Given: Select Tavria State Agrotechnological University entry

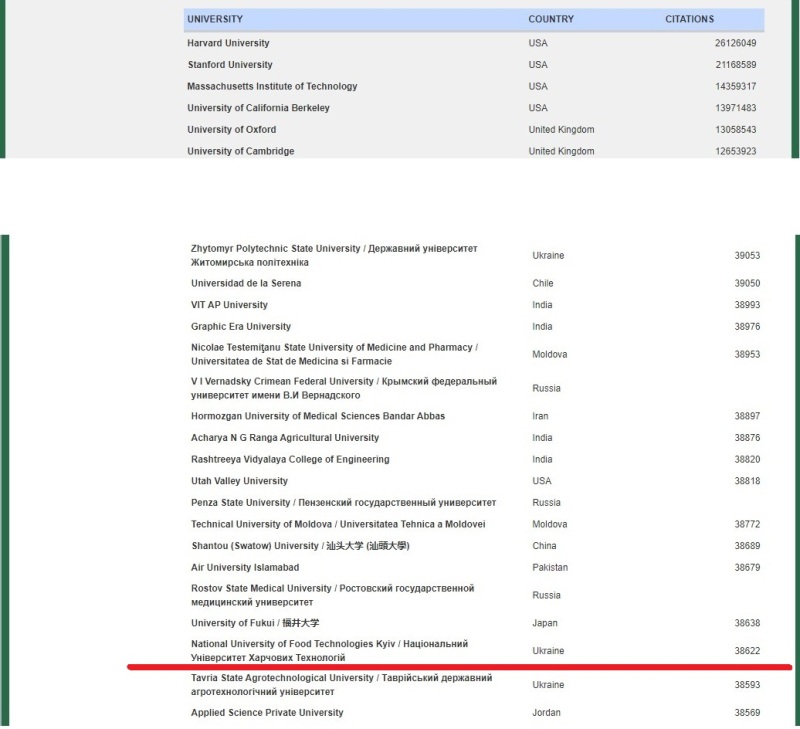Looking at the screenshot, I should [341, 685].
